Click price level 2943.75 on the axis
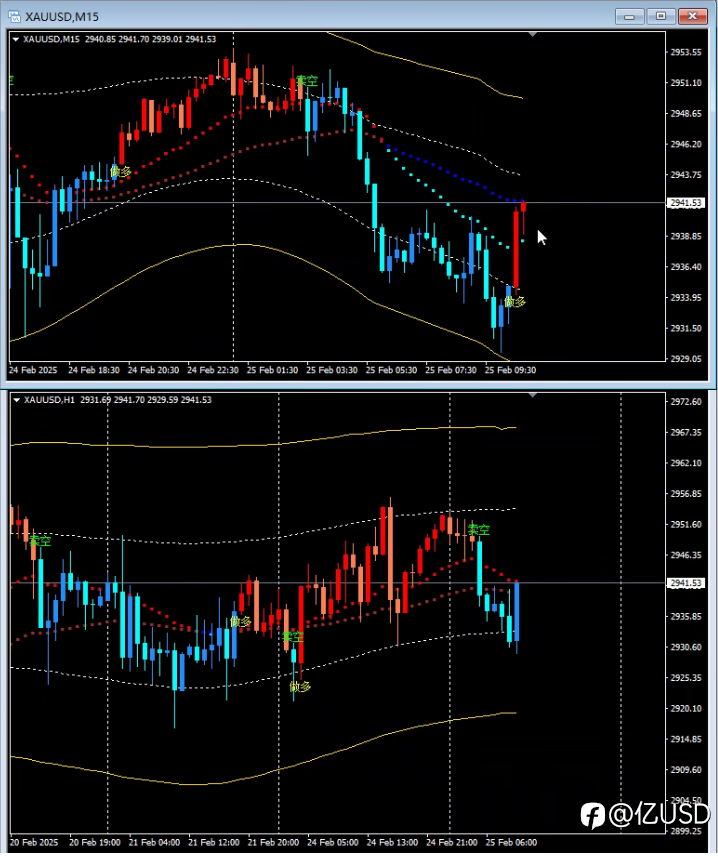The image size is (718, 859). tap(686, 175)
